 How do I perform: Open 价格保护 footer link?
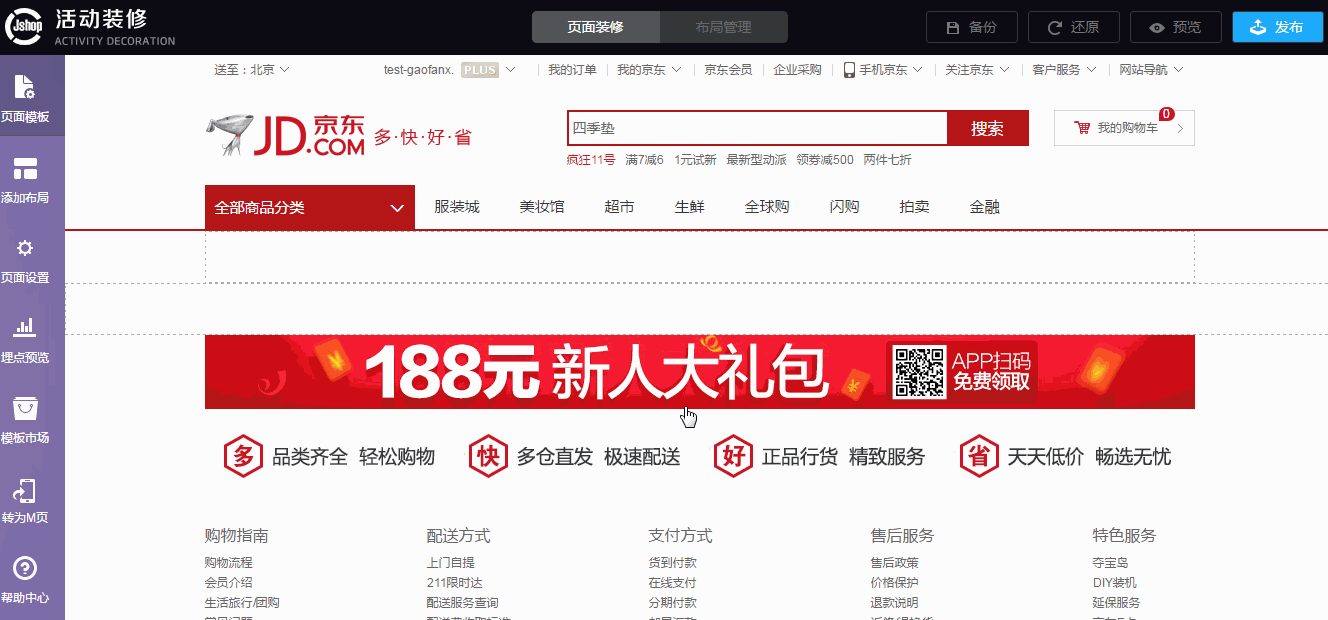pyautogui.click(x=895, y=583)
